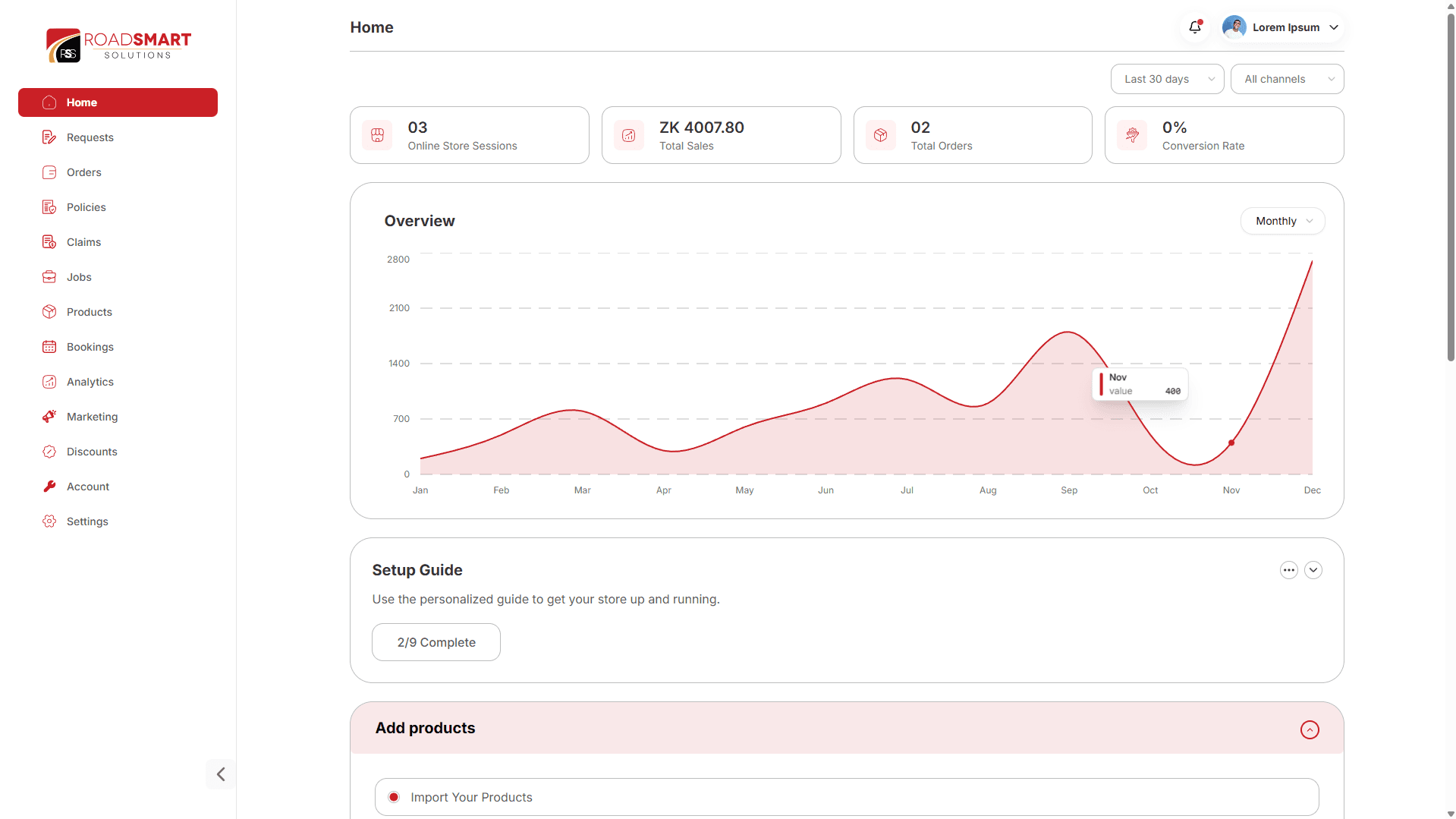
Task: Open the Requests page
Action: pos(90,137)
